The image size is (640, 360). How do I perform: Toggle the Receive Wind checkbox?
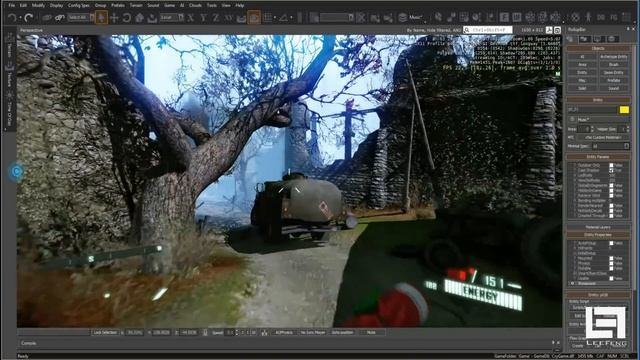[611, 196]
